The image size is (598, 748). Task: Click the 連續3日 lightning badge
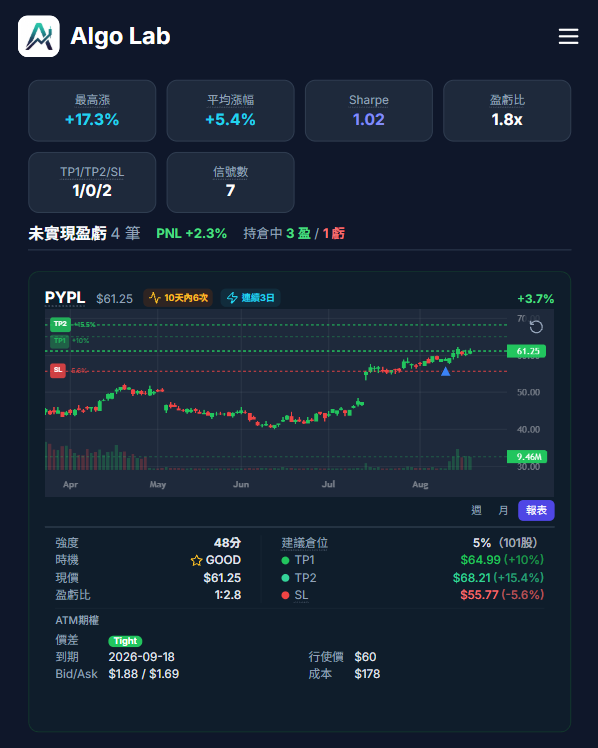[x=250, y=298]
